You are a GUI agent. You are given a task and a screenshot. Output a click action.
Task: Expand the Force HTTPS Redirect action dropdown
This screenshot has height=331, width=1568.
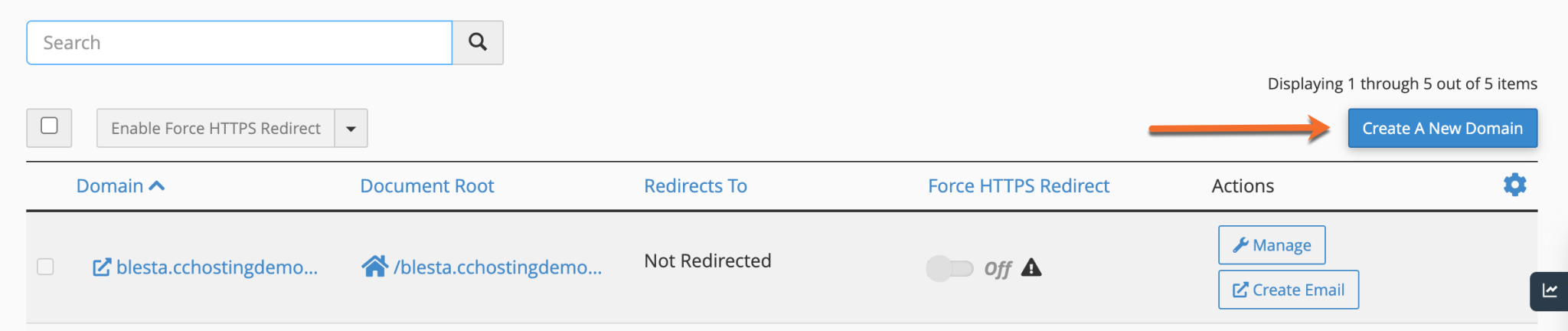351,128
